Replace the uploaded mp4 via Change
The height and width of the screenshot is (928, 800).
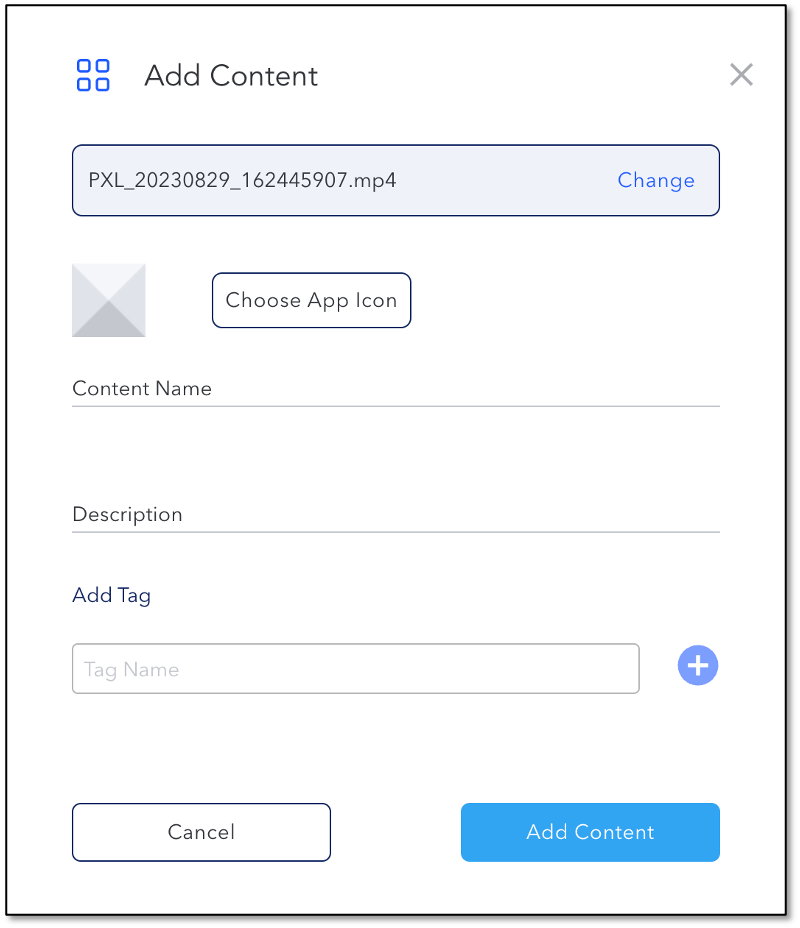pos(656,180)
